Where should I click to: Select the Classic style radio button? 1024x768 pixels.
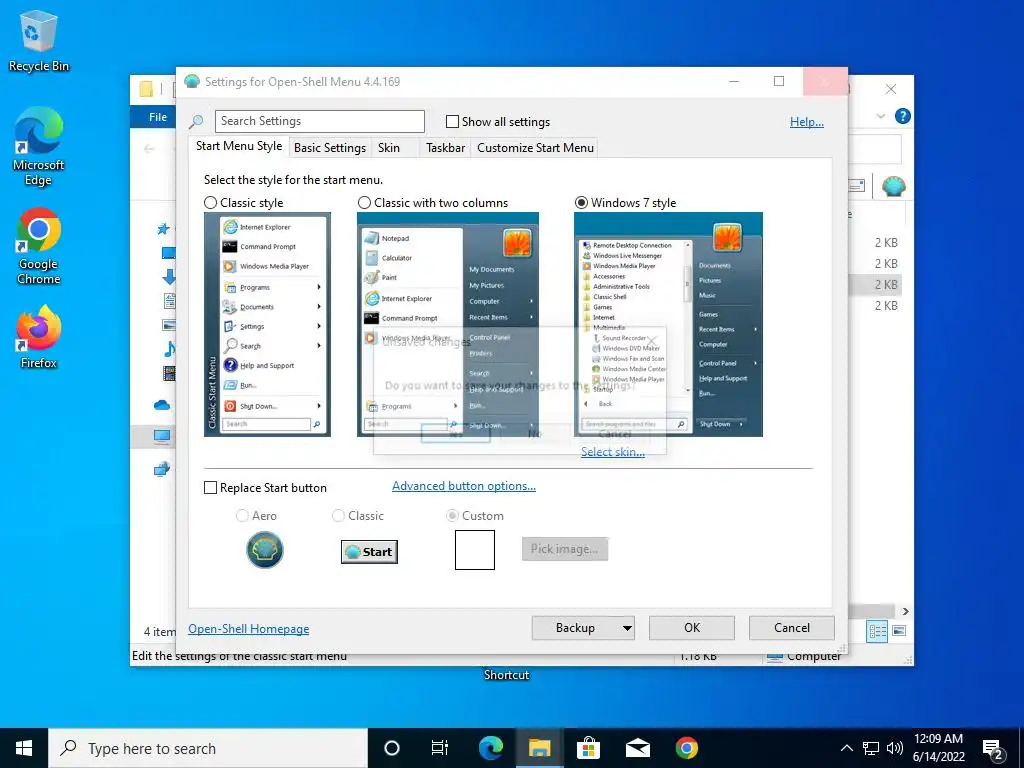(210, 202)
